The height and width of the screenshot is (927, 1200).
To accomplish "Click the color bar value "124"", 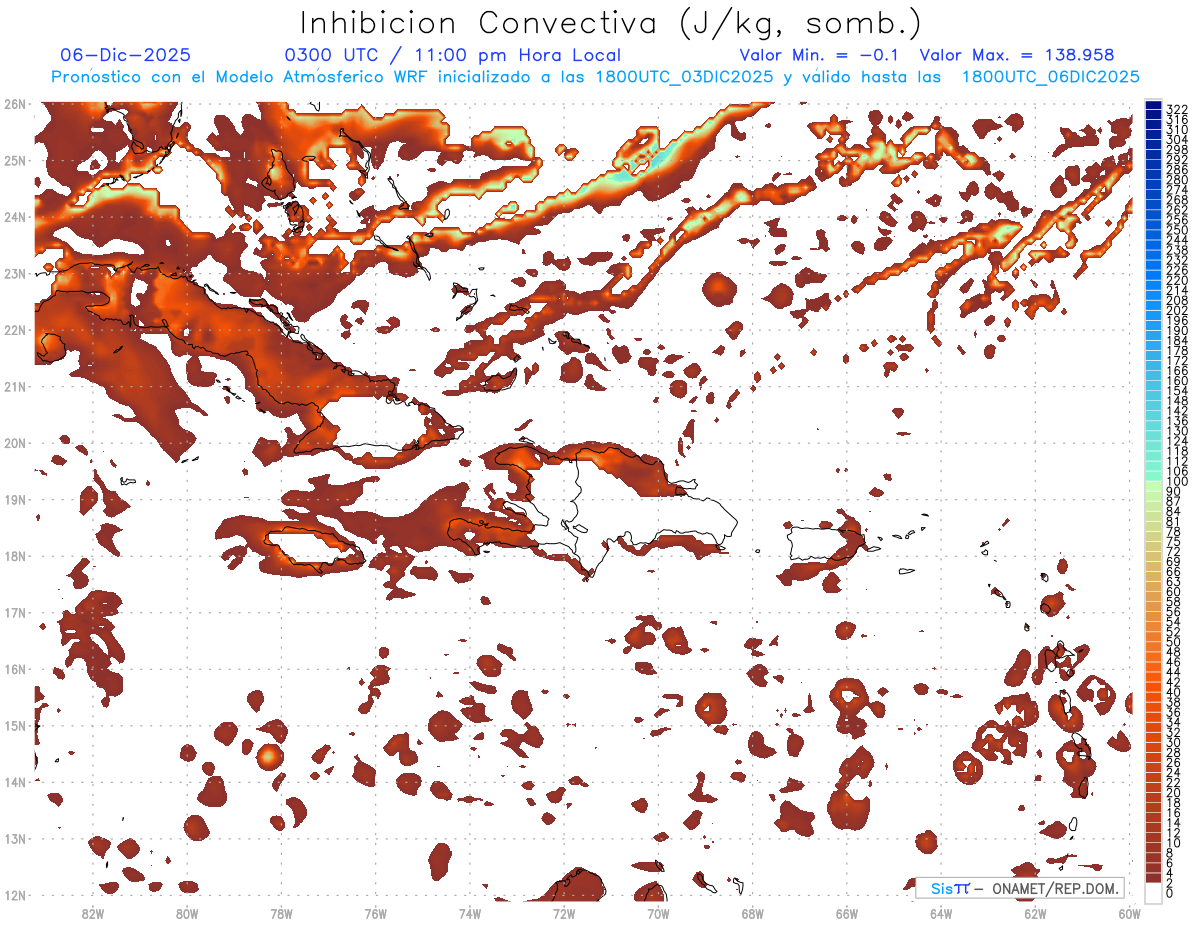I will [1176, 441].
